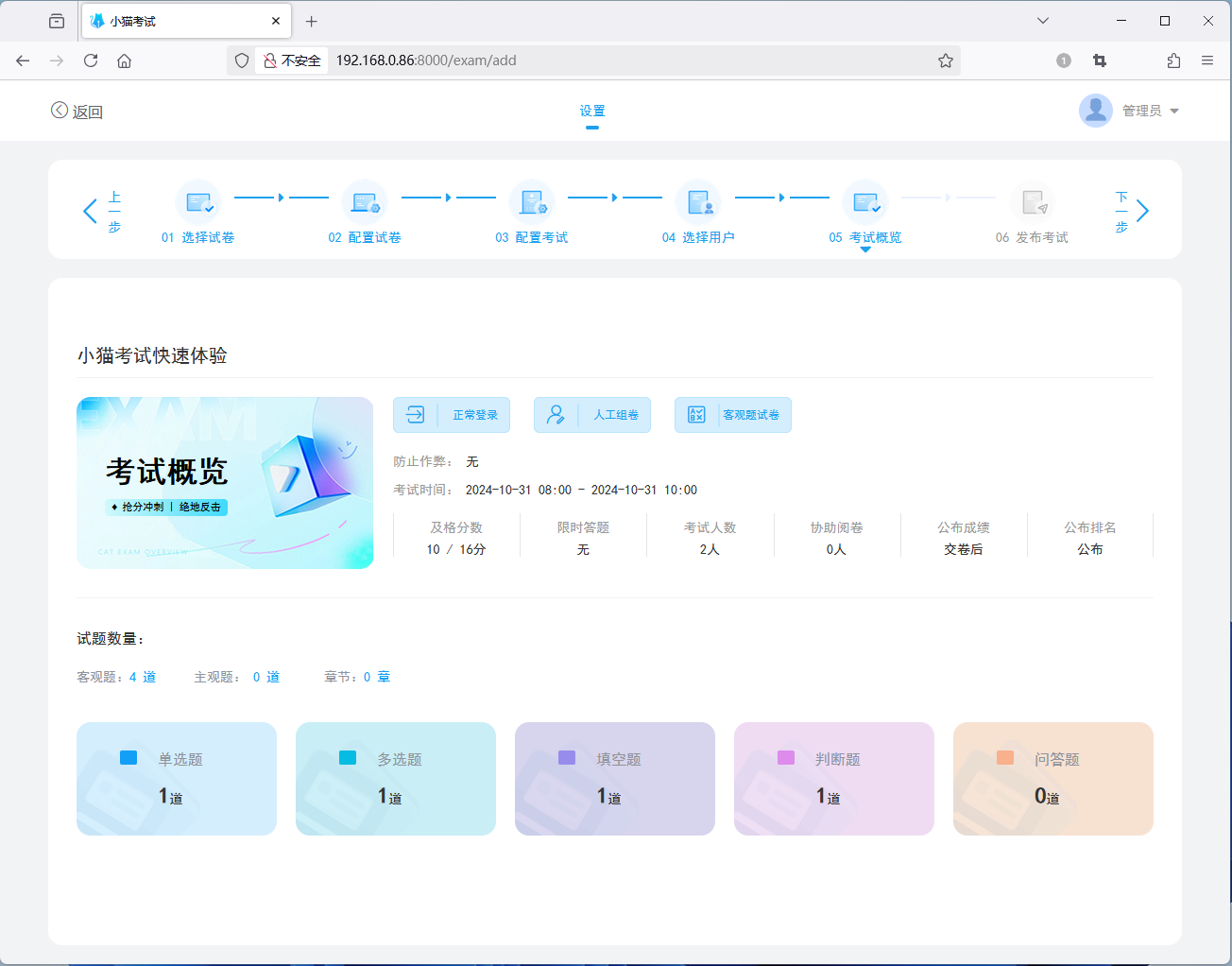Expand the 管理员 dropdown arrow
1232x966 pixels.
[x=1174, y=112]
